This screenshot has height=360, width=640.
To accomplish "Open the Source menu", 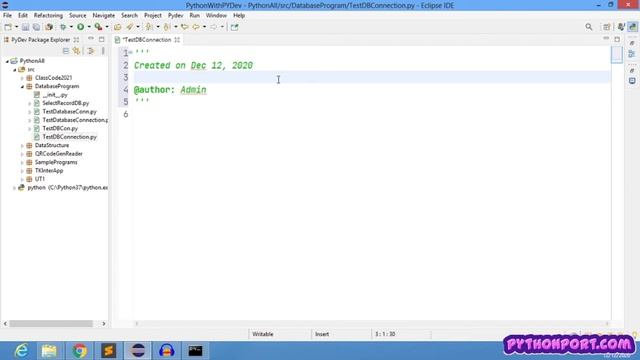I will [x=78, y=16].
